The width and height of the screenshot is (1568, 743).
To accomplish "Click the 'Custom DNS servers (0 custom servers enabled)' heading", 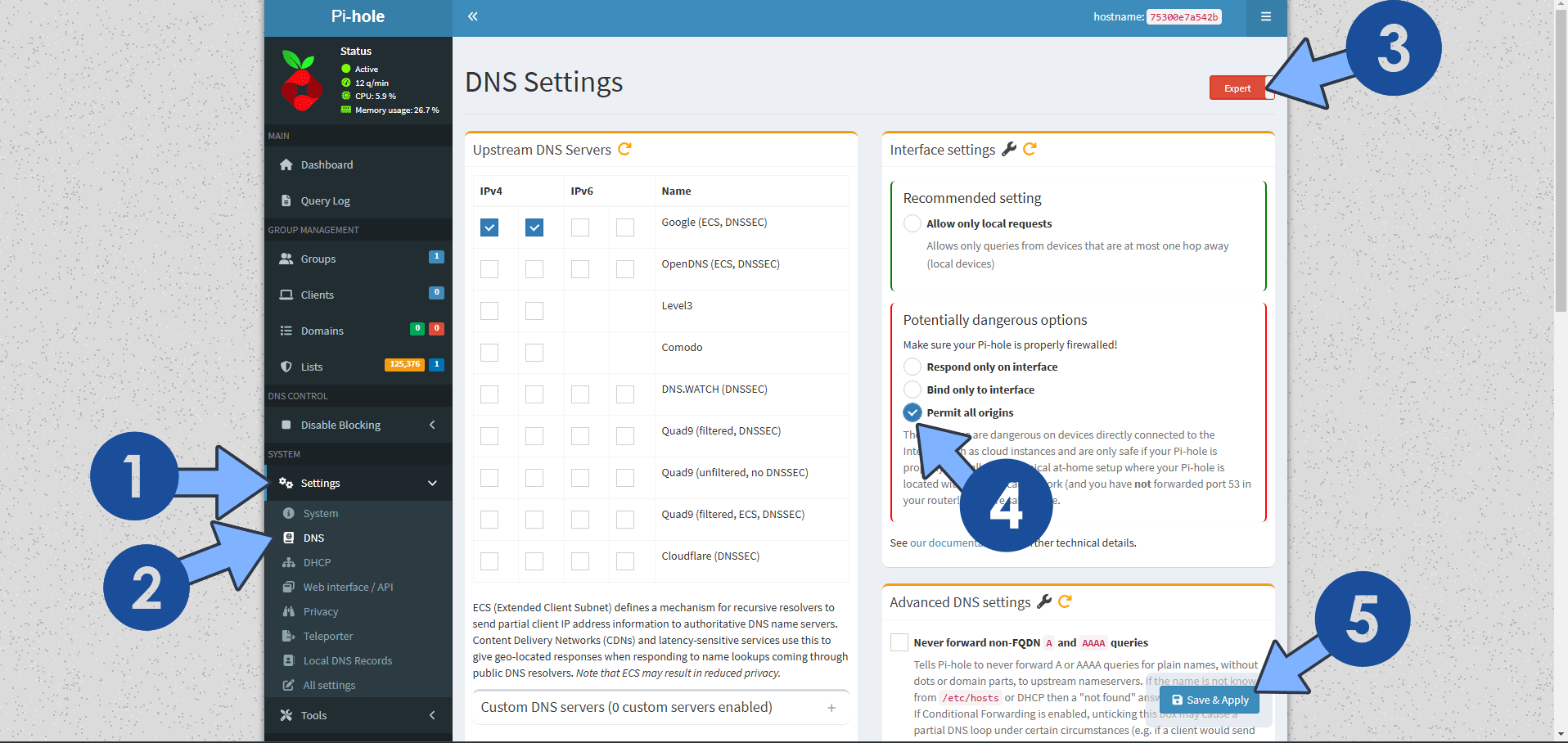I will click(x=626, y=707).
